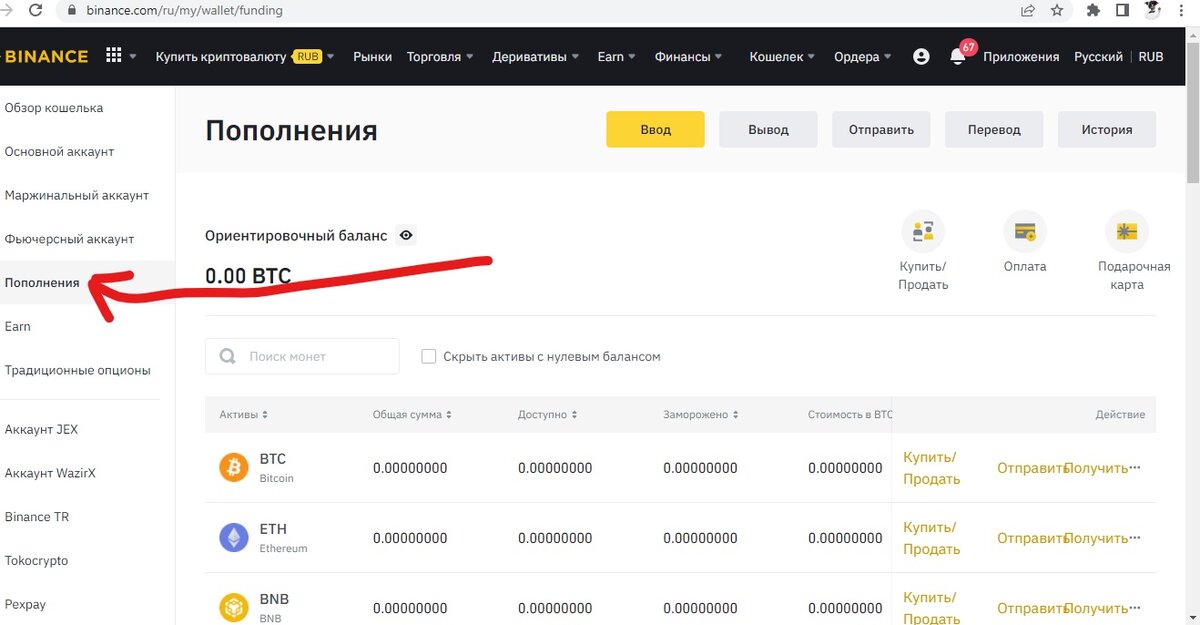1200x625 pixels.
Task: Click the Оплата card icon
Action: click(x=1025, y=231)
